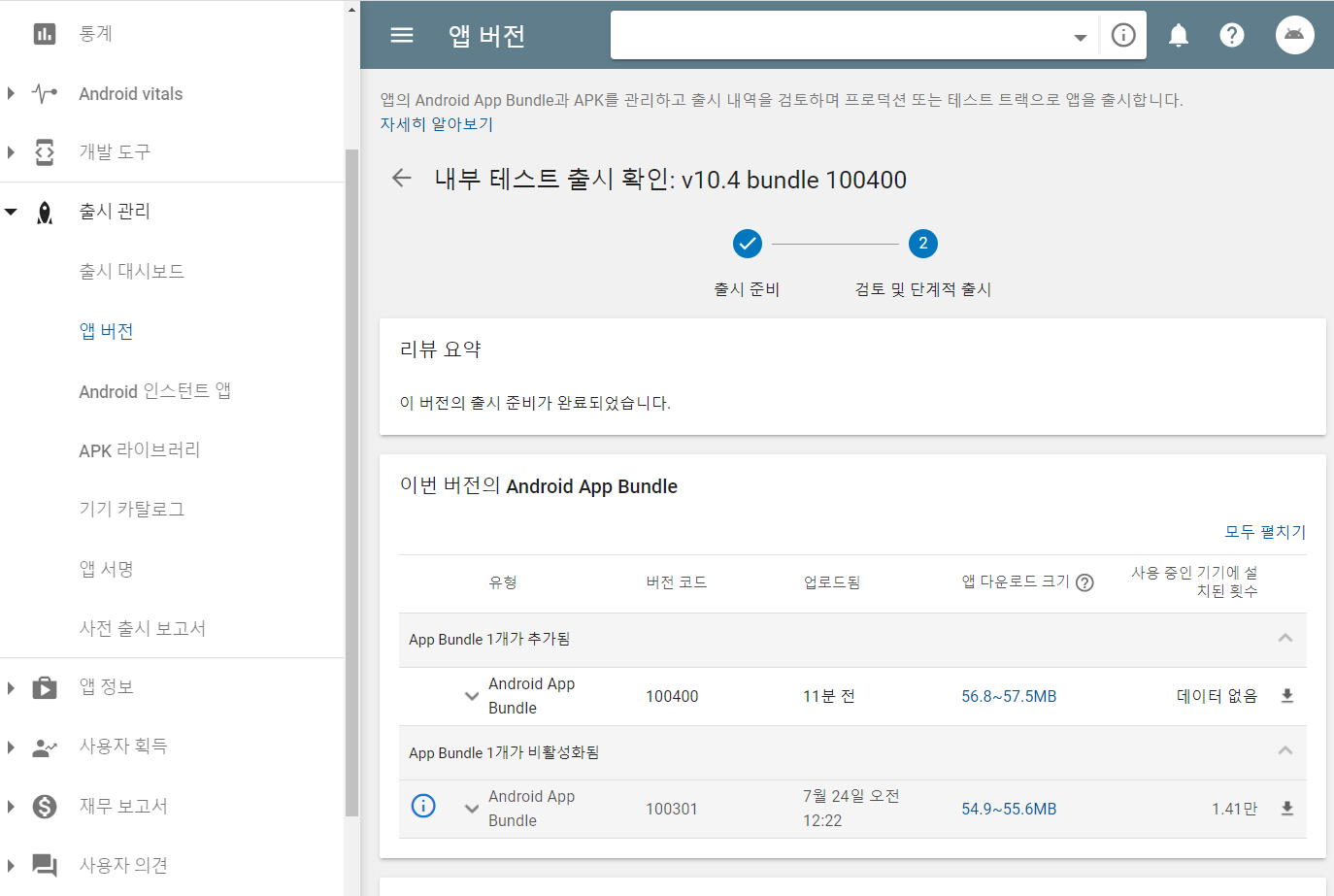
Task: Click the sidebar scroll-up arrow
Action: (351, 9)
